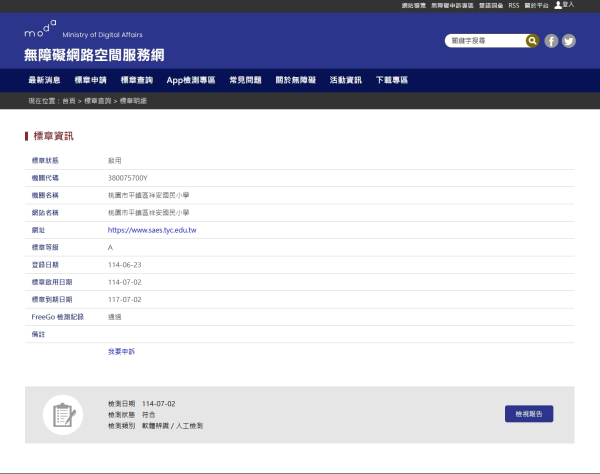Viewport: 600px width, 474px height.
Task: Click the expiry date 117-07-02
Action: (124, 300)
